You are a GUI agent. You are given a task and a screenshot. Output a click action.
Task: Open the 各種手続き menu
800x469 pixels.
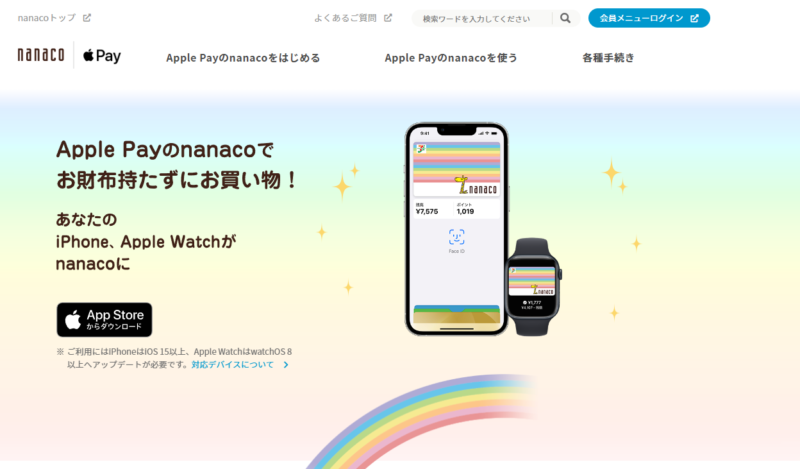[x=608, y=58]
